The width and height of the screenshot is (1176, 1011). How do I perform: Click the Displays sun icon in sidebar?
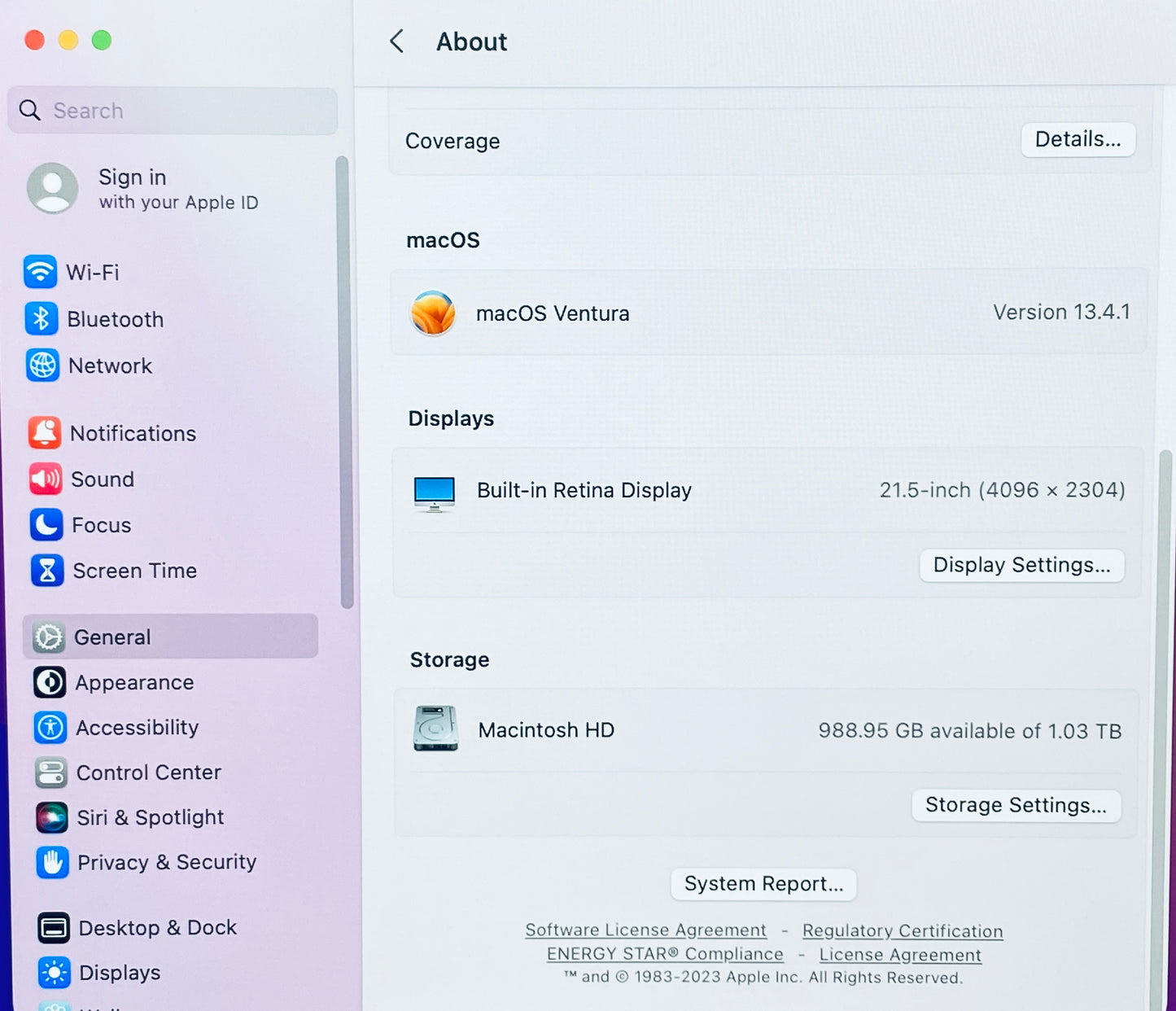coord(55,973)
